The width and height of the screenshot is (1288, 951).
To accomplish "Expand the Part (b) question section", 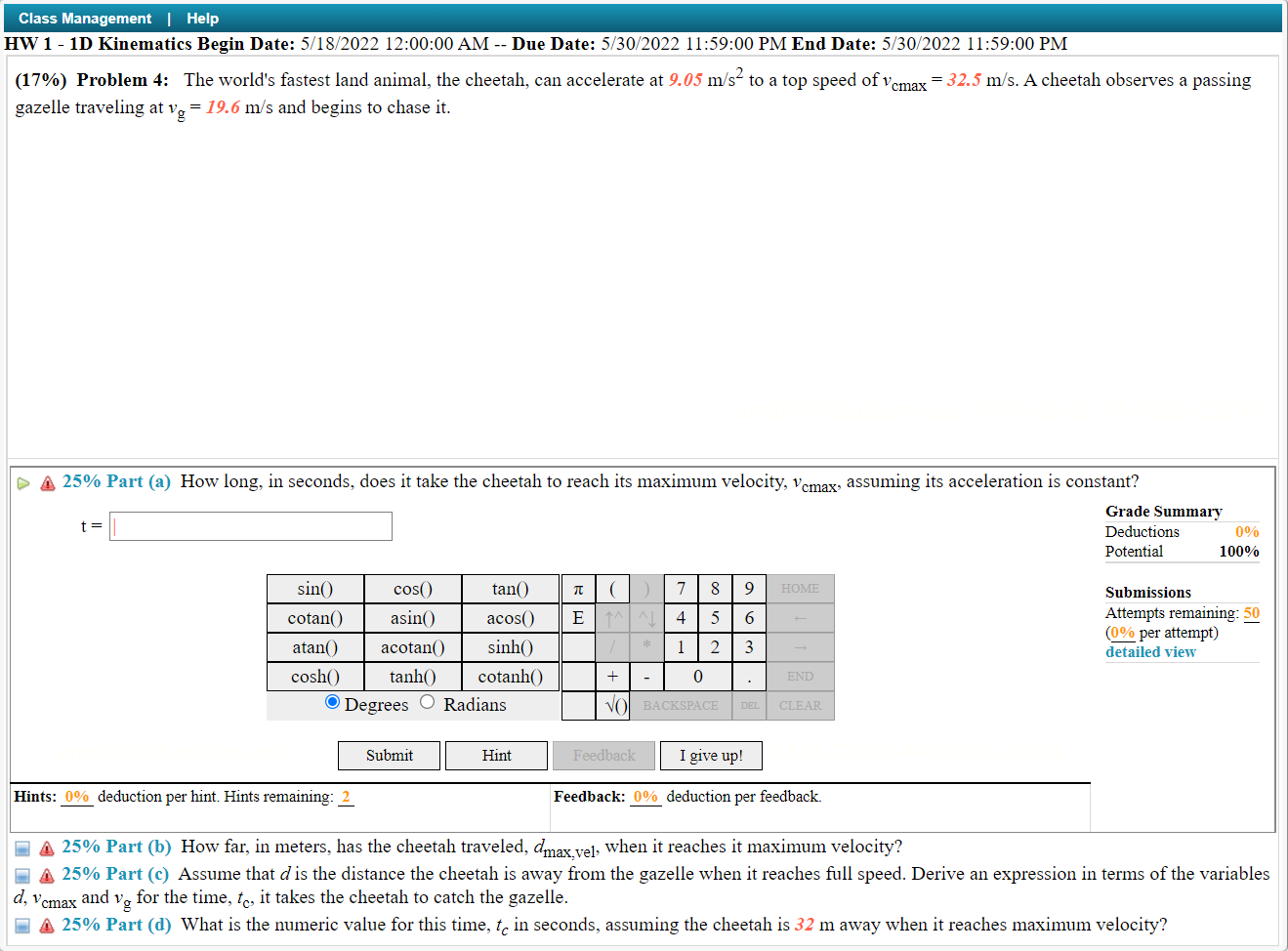I will coord(21,848).
